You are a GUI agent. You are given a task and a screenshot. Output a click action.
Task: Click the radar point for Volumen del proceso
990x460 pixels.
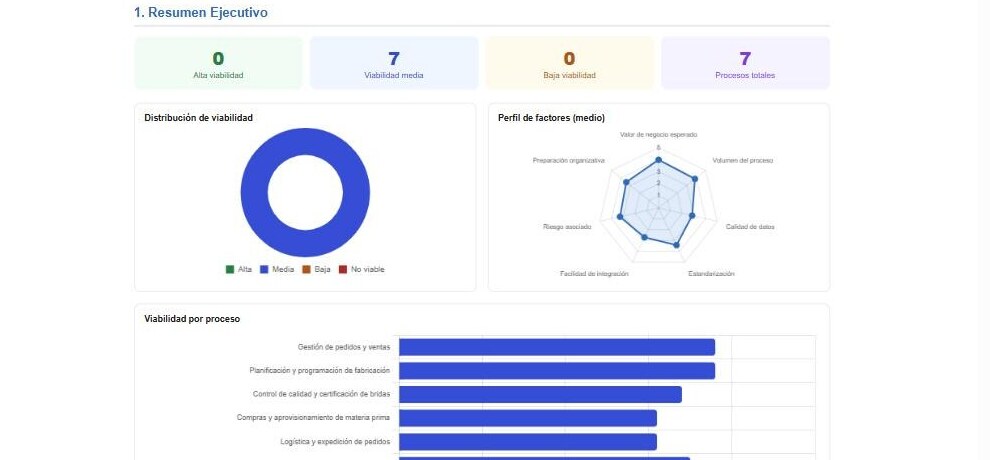coord(695,179)
